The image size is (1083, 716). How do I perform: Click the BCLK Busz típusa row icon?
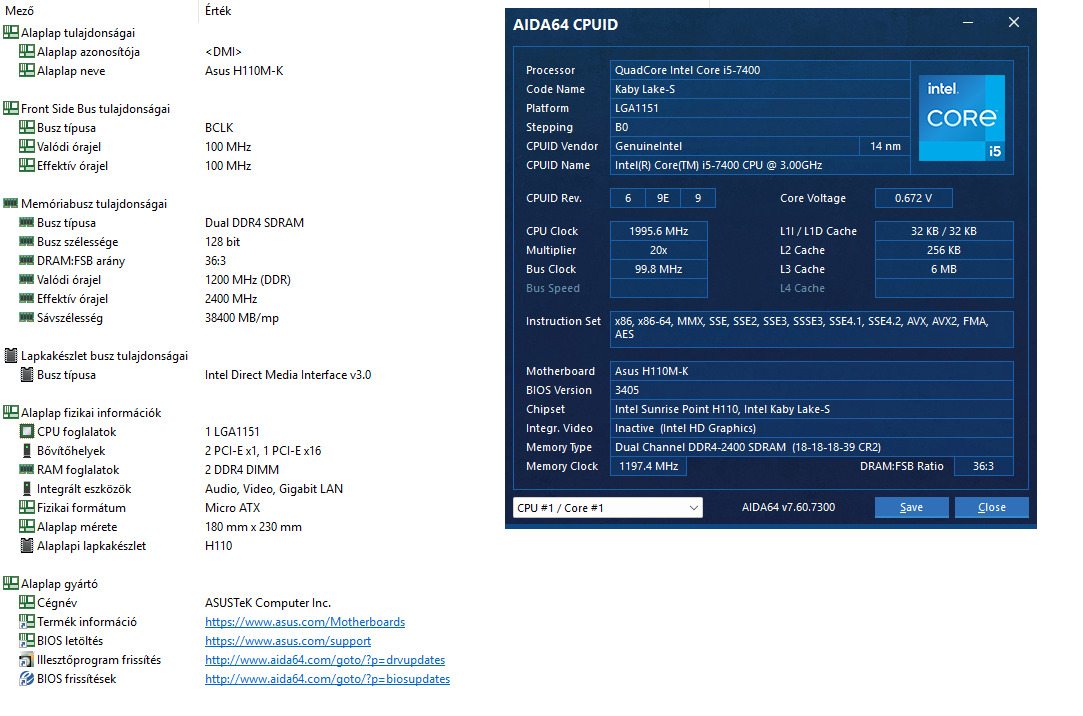27,127
